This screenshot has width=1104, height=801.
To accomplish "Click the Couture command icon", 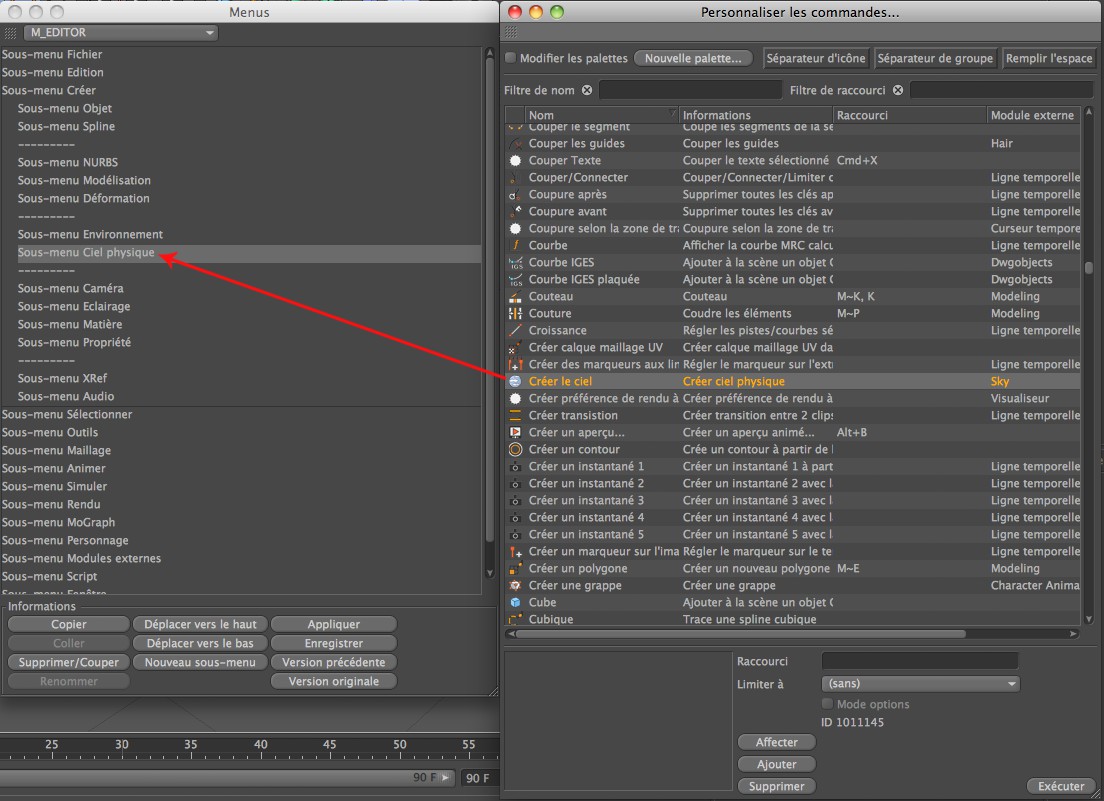I will 515,313.
